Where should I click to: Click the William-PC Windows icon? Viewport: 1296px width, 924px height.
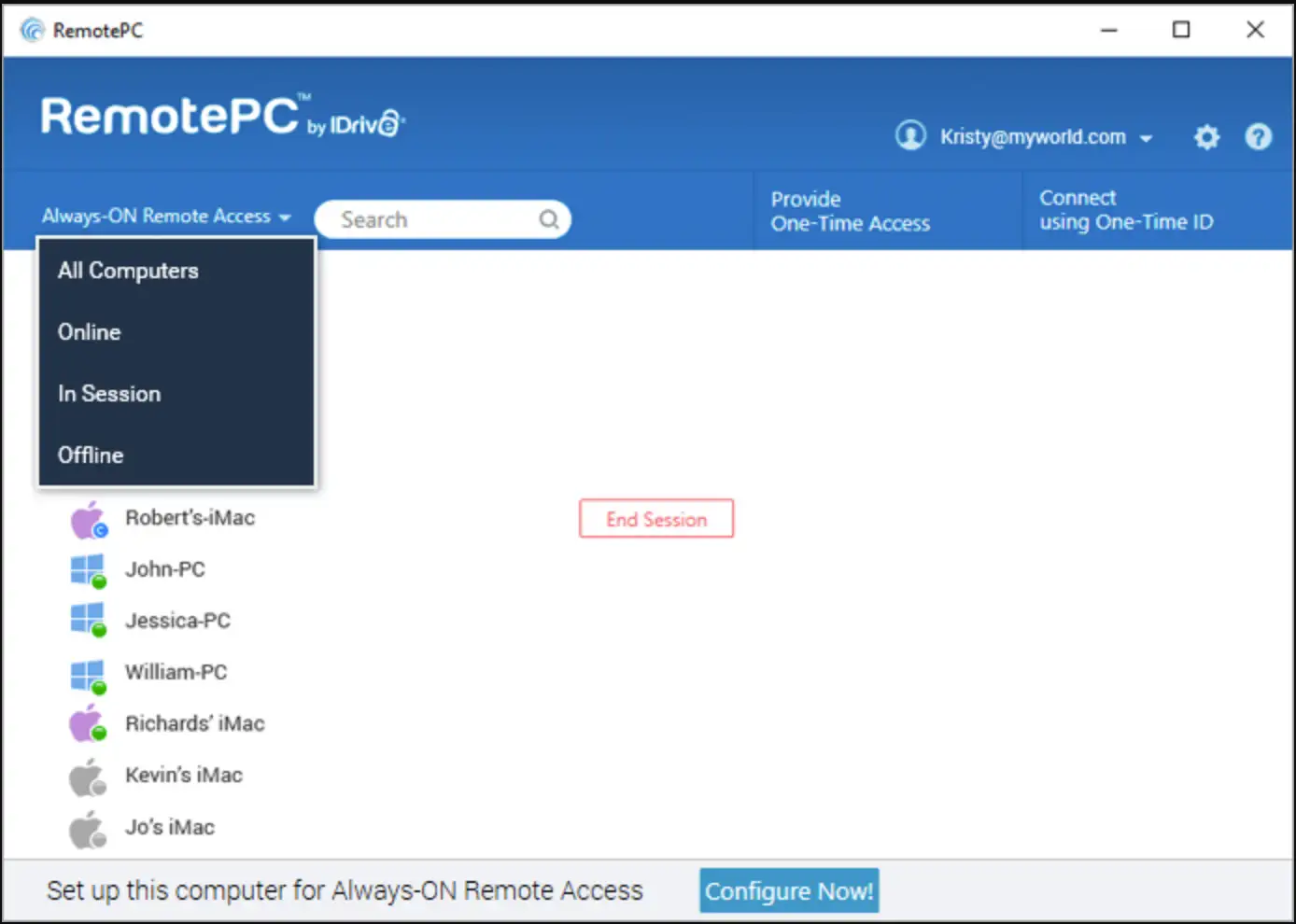89,677
